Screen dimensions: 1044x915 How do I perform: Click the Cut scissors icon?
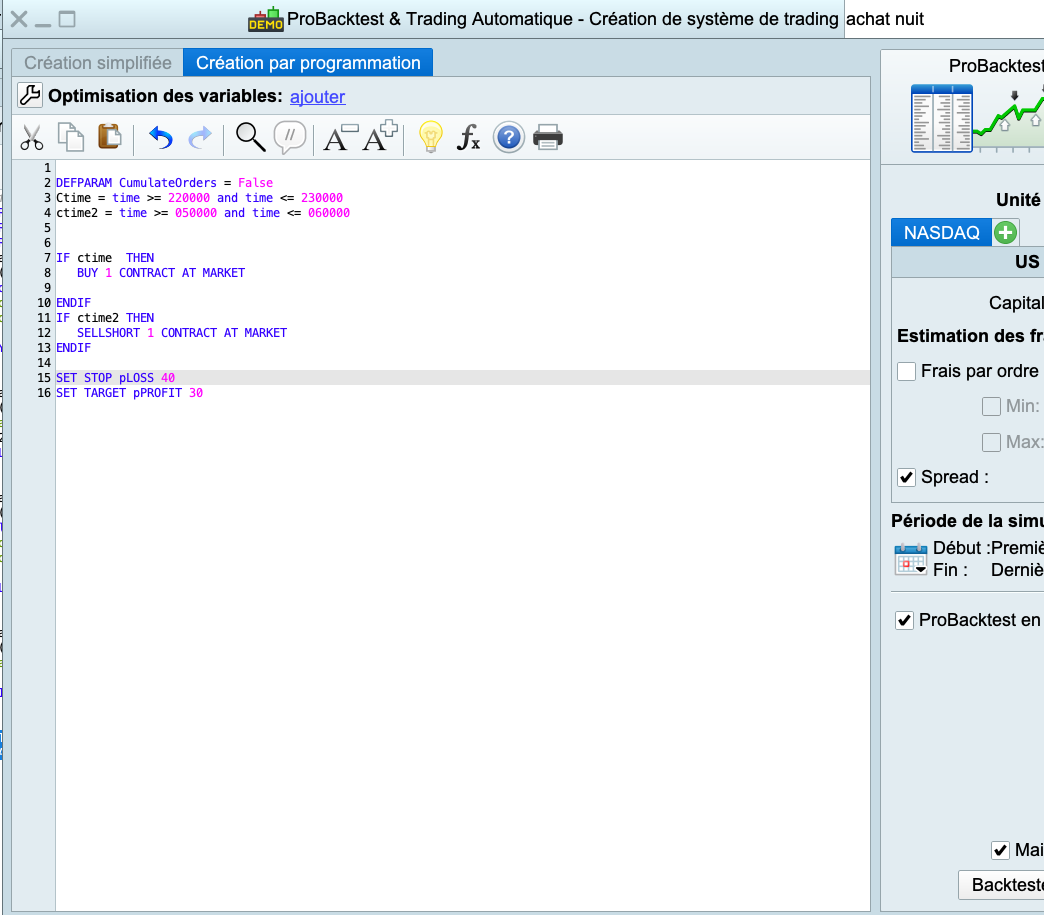pyautogui.click(x=32, y=138)
